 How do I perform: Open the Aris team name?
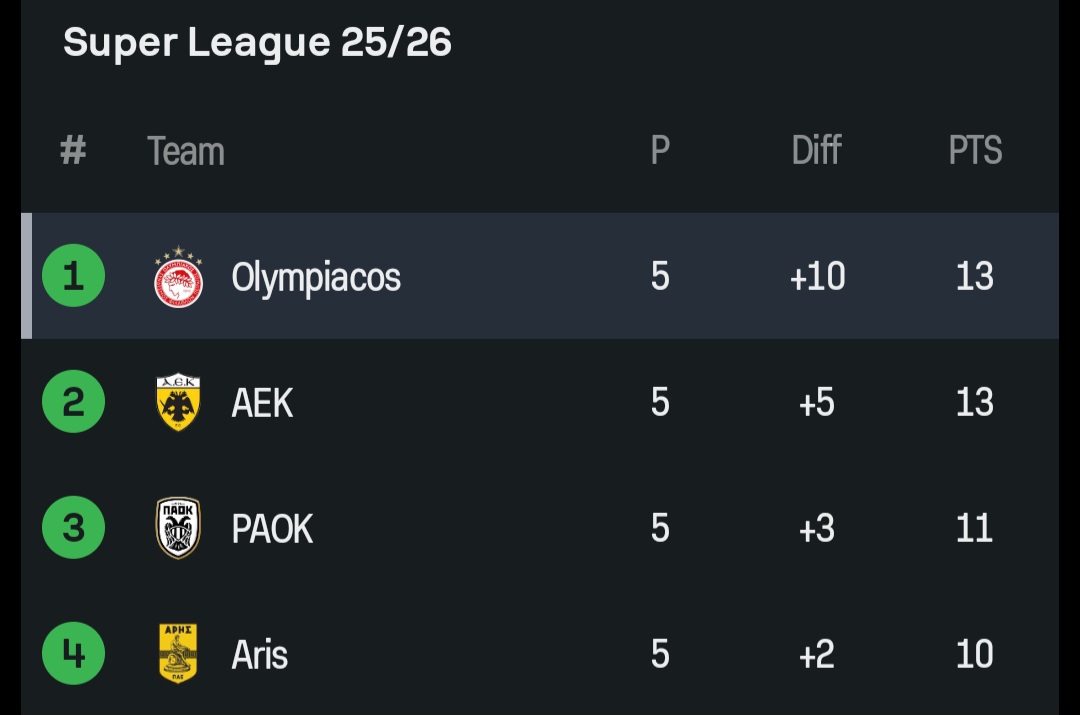(260, 655)
